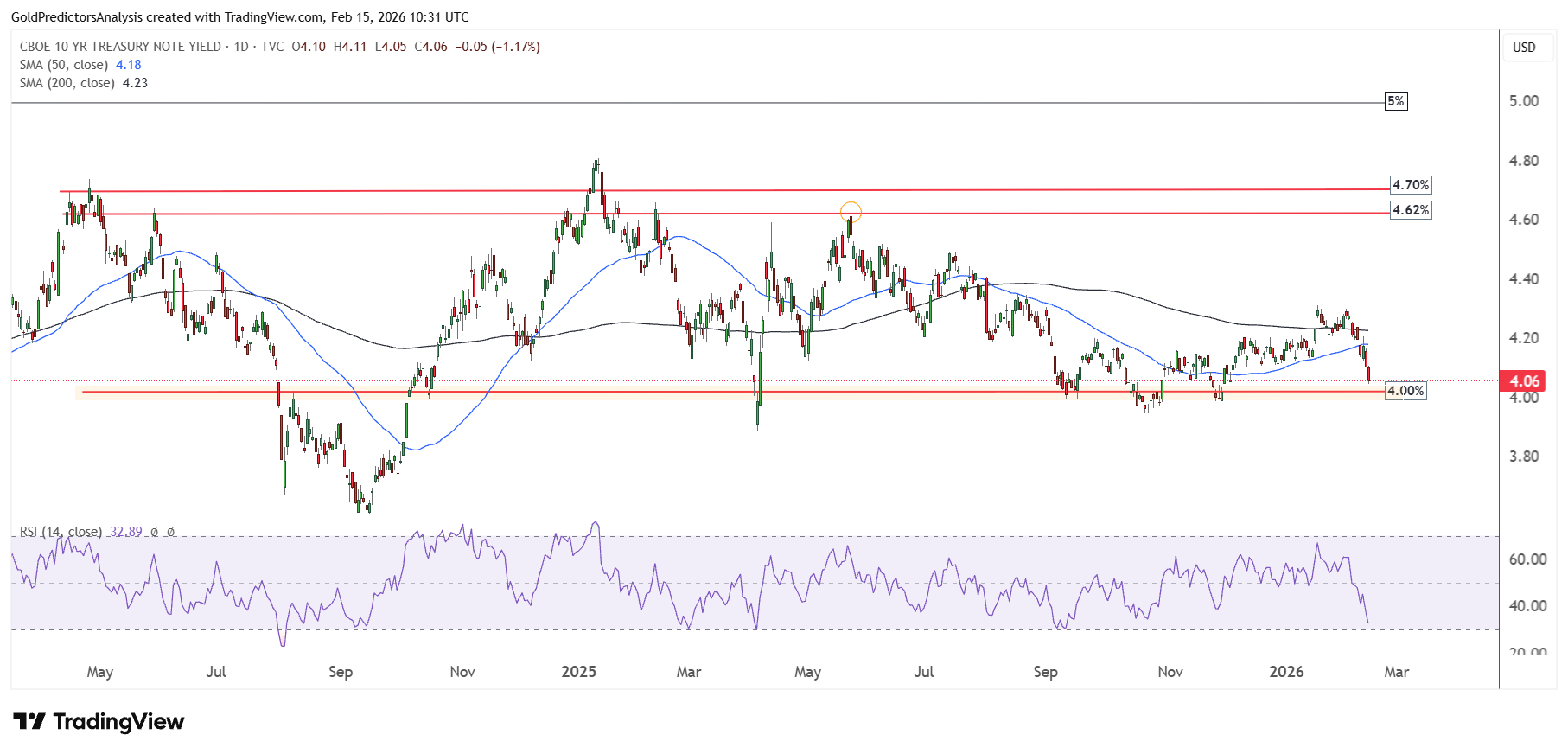Click the 4.20 price axis label
The width and height of the screenshot is (1568, 754).
point(1524,338)
